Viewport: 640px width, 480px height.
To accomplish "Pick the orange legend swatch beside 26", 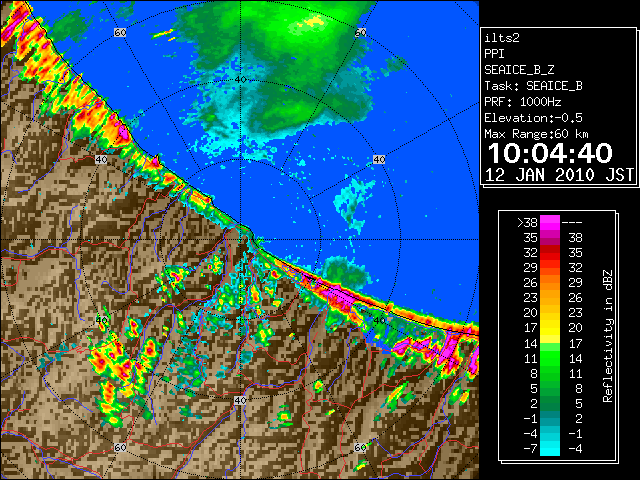I will [550, 282].
